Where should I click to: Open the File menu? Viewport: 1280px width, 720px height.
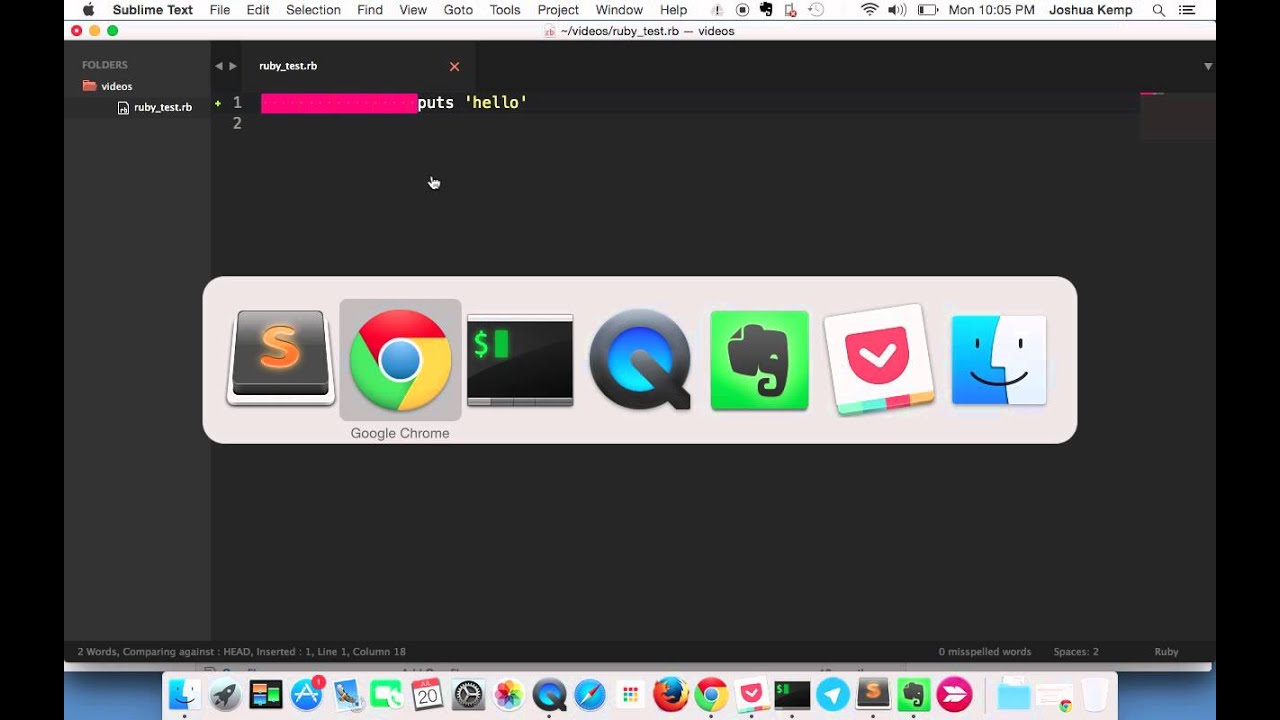(x=220, y=10)
